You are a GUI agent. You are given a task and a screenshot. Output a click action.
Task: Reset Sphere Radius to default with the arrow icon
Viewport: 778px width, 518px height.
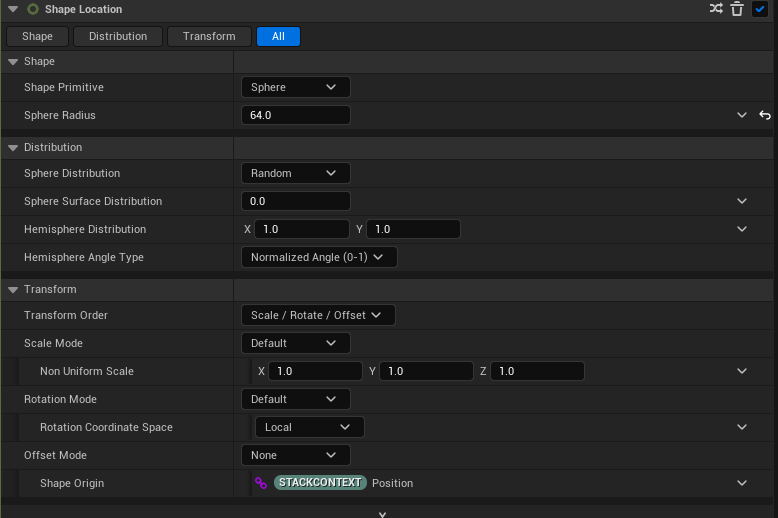765,115
